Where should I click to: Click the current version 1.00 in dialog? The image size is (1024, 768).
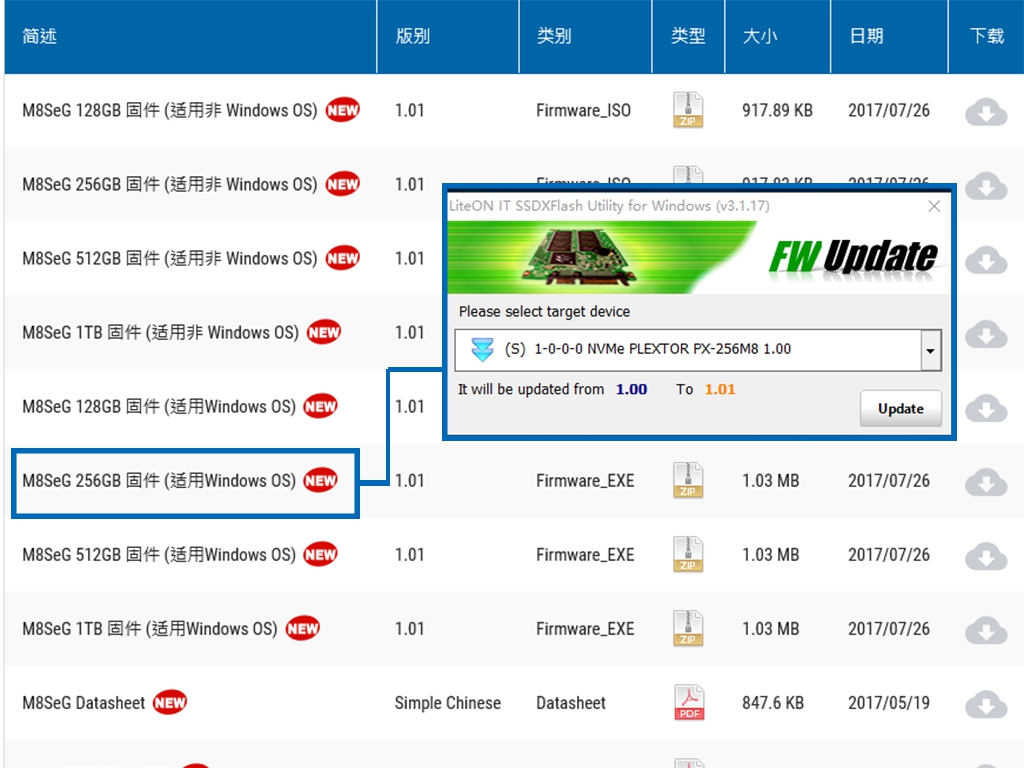pyautogui.click(x=631, y=390)
